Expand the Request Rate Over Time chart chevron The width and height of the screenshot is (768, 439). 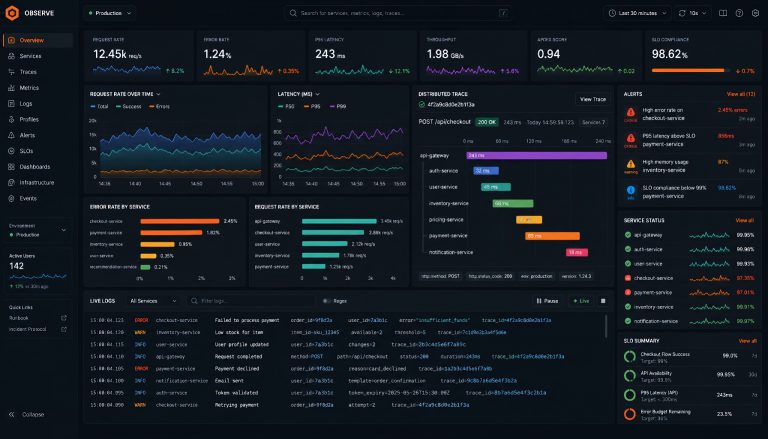click(158, 94)
